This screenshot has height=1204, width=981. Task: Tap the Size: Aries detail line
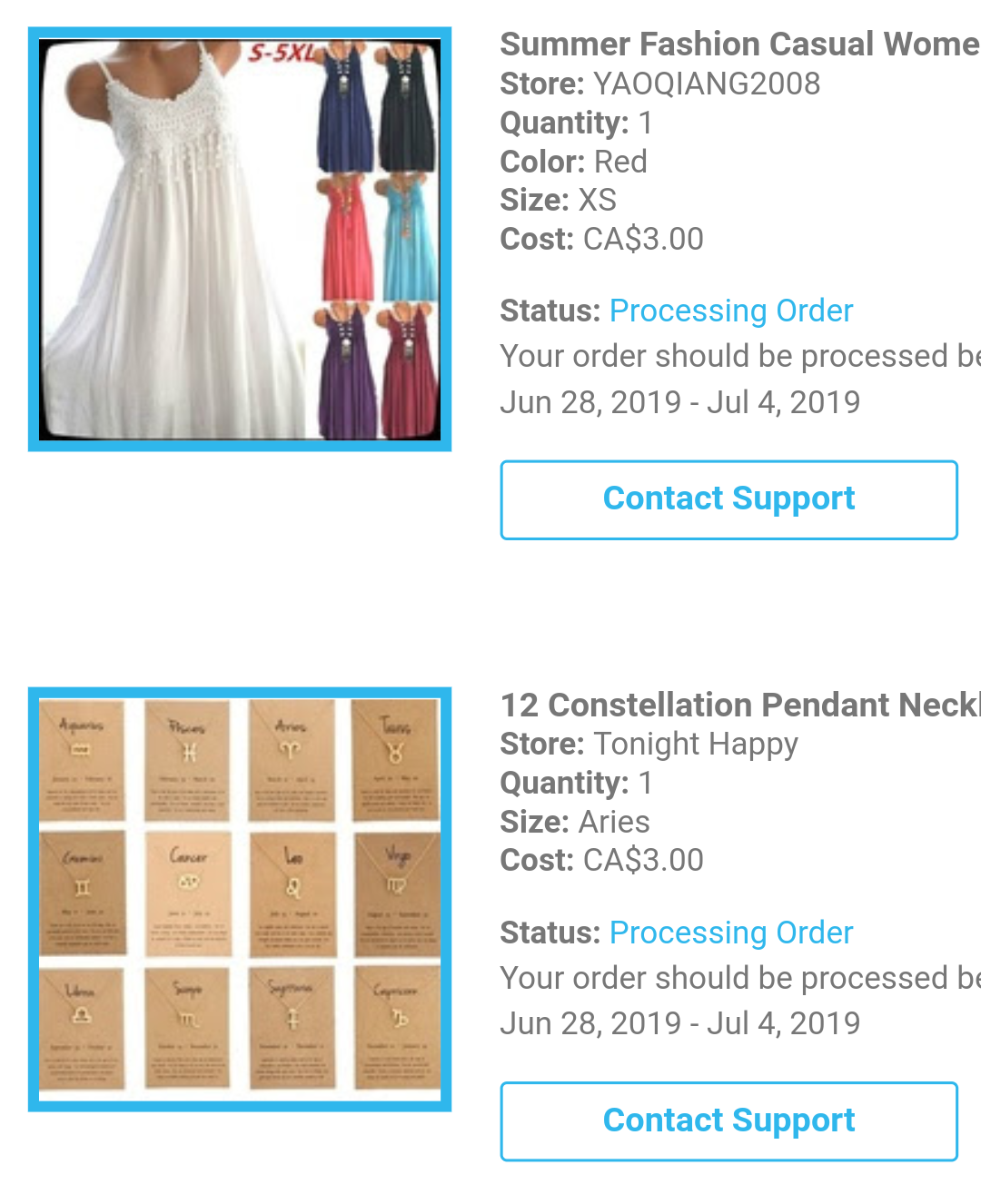tap(575, 822)
